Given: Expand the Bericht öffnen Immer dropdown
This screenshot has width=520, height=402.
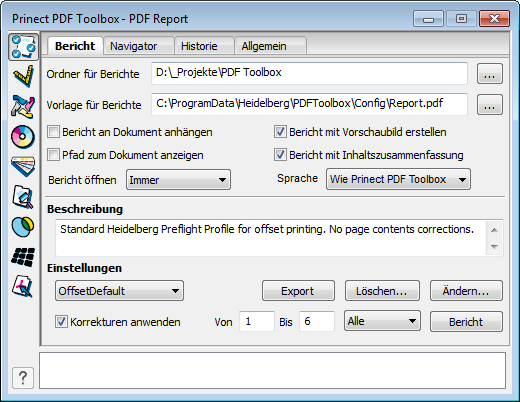Looking at the screenshot, I should tap(178, 180).
